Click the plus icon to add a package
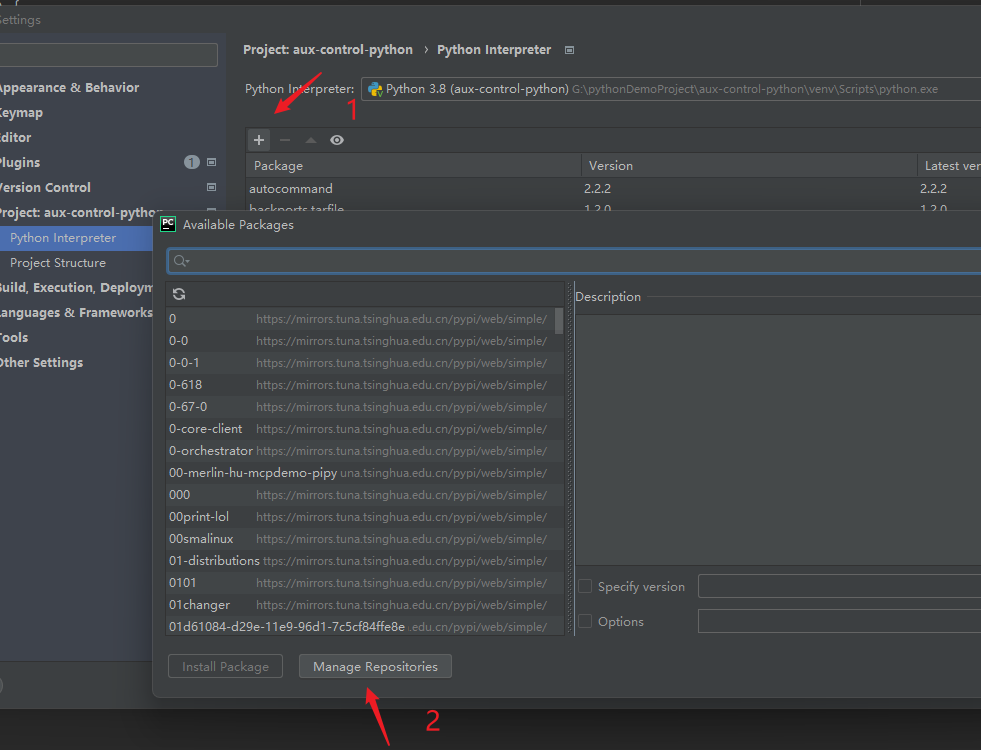This screenshot has height=750, width=981. pos(259,140)
